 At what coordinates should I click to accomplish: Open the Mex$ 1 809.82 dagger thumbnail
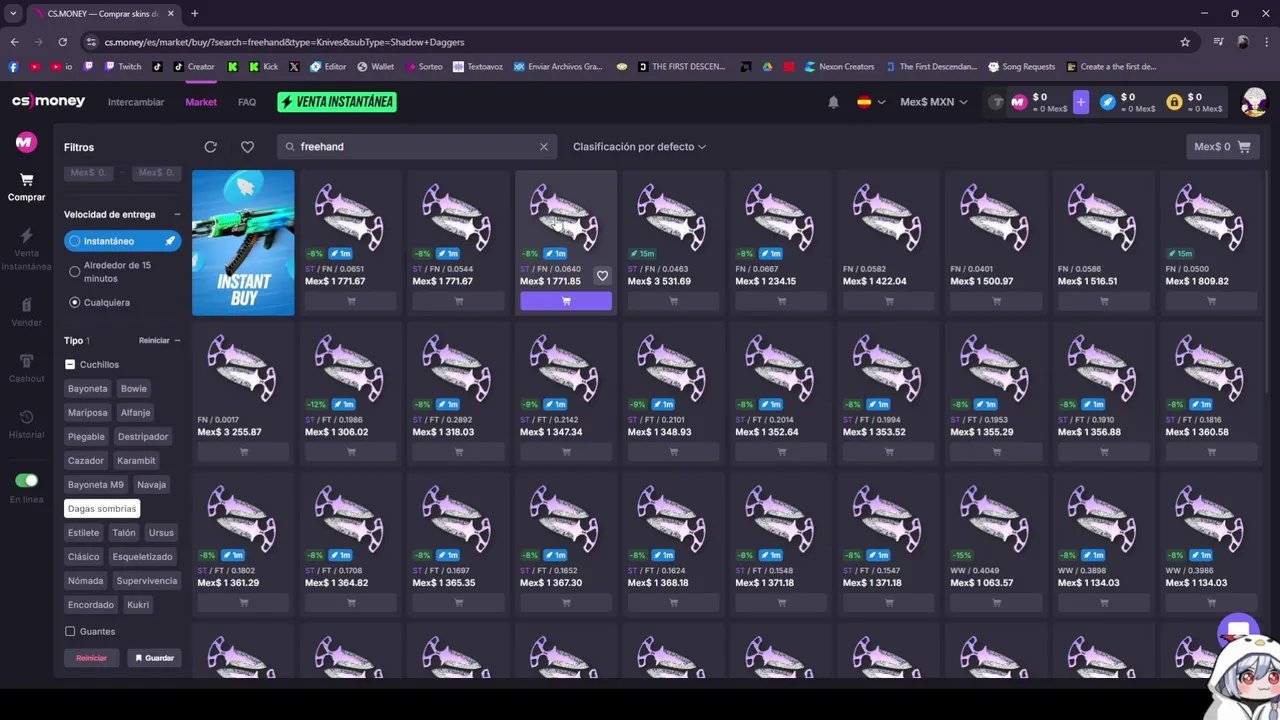[x=1211, y=215]
